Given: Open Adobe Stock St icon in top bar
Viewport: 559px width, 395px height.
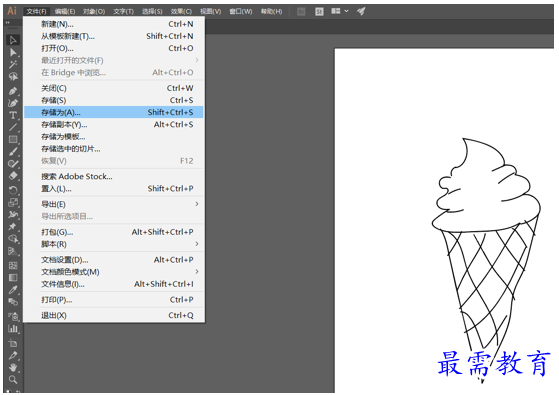Looking at the screenshot, I should click(x=319, y=12).
